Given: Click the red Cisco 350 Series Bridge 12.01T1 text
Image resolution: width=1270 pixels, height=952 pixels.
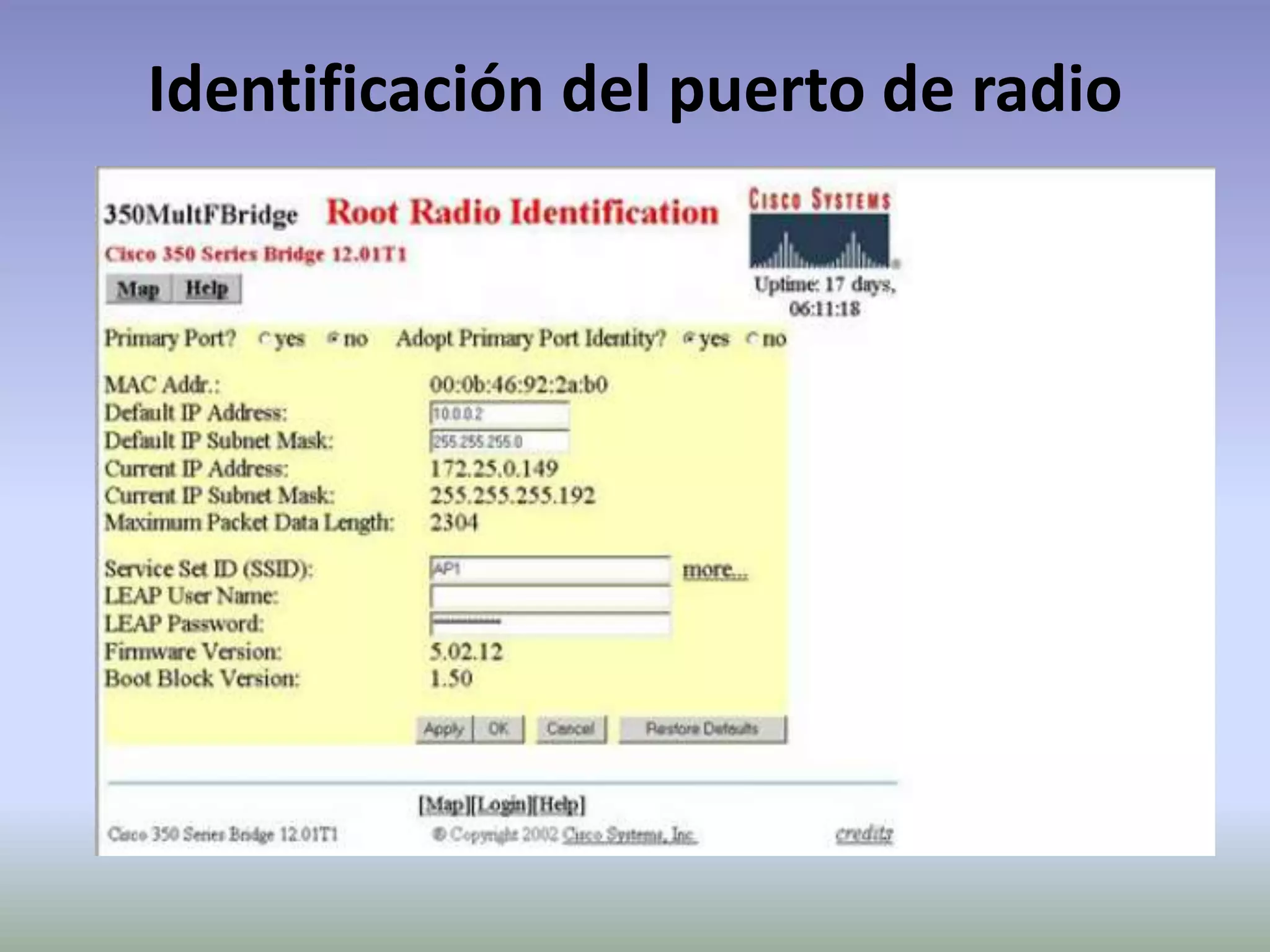Looking at the screenshot, I should click(x=255, y=254).
